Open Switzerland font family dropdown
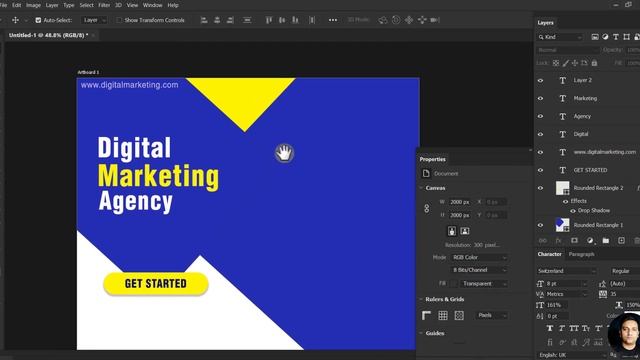 567,271
